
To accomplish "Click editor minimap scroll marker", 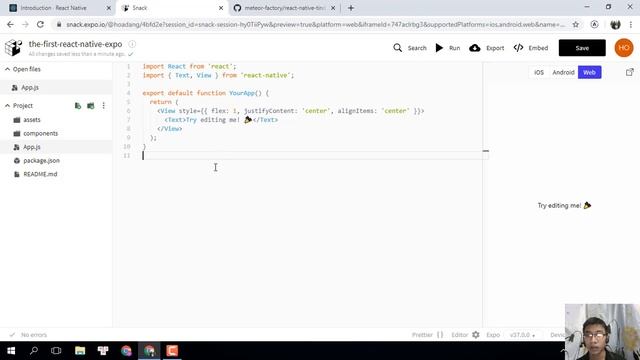I will tap(486, 151).
